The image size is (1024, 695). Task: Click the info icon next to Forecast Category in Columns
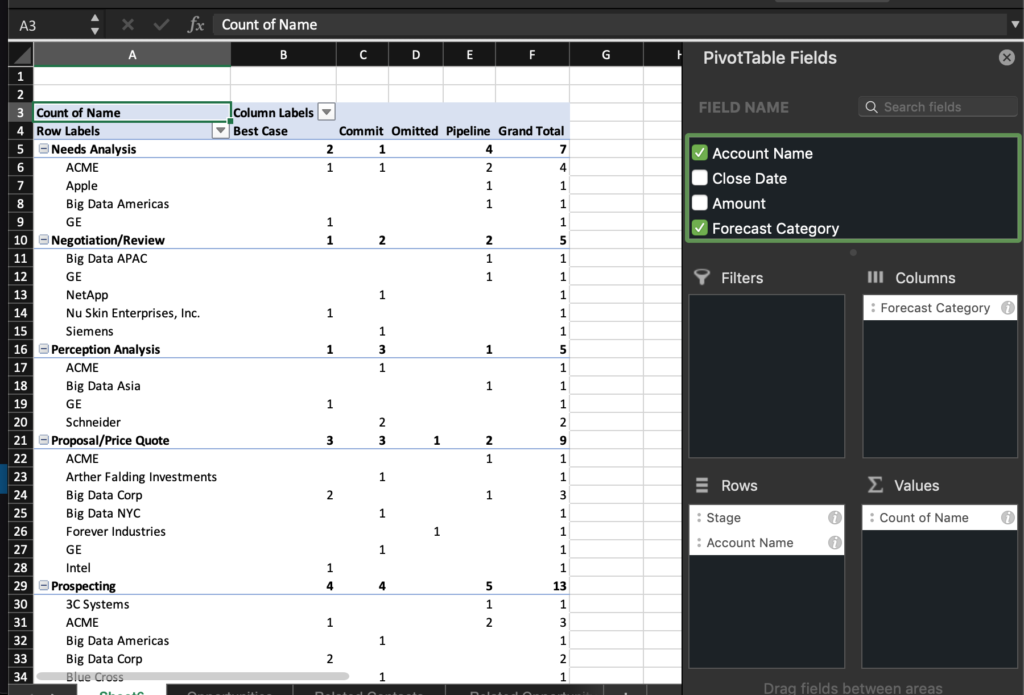[x=1008, y=308]
